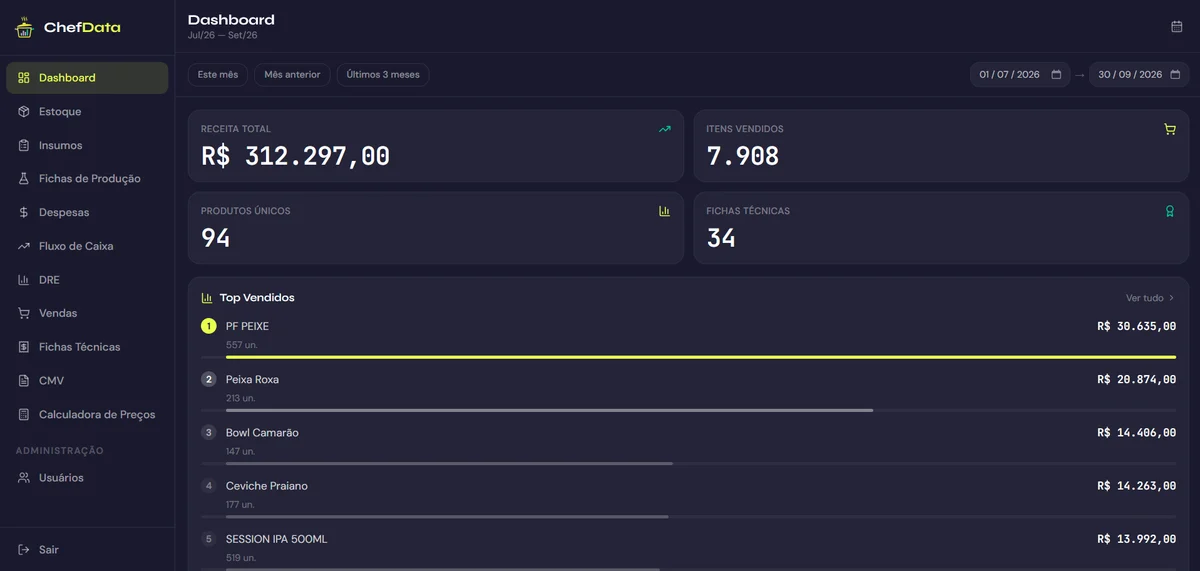Select the 'PF PEIXE' product name
Screen dimensions: 1200x571
(x=247, y=326)
